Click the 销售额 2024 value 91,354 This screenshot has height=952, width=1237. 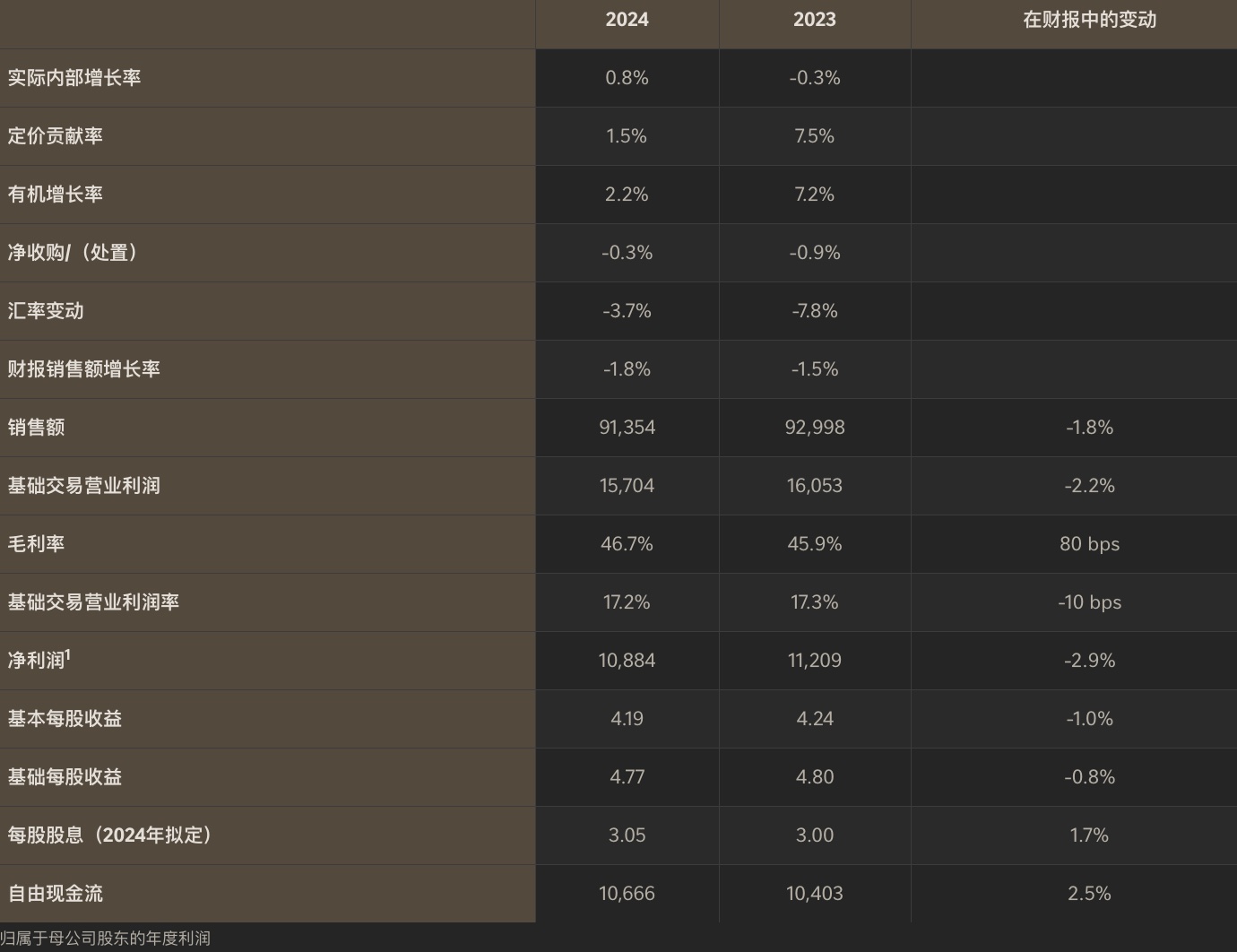tap(627, 428)
